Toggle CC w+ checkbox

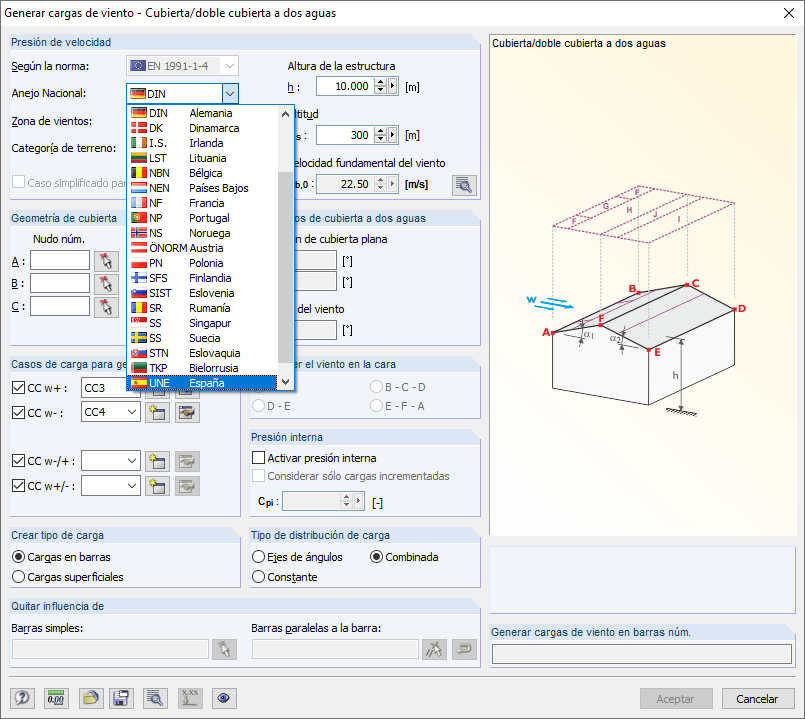(18, 388)
